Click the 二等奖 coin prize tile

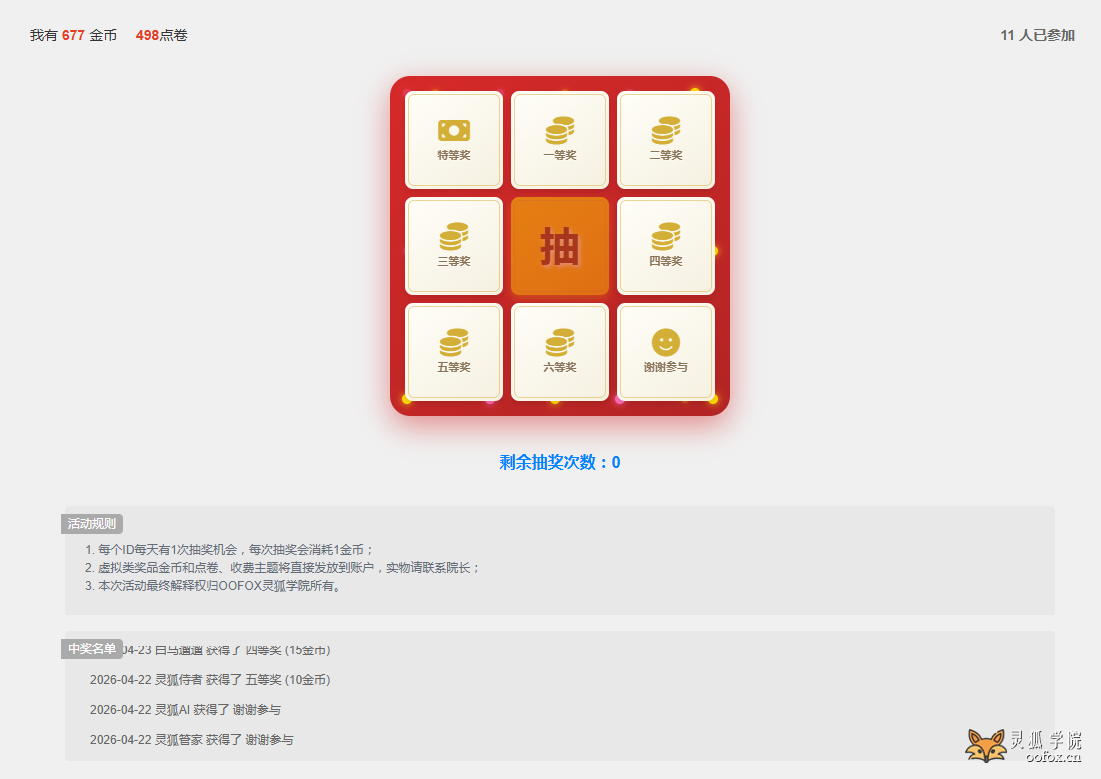(x=666, y=140)
